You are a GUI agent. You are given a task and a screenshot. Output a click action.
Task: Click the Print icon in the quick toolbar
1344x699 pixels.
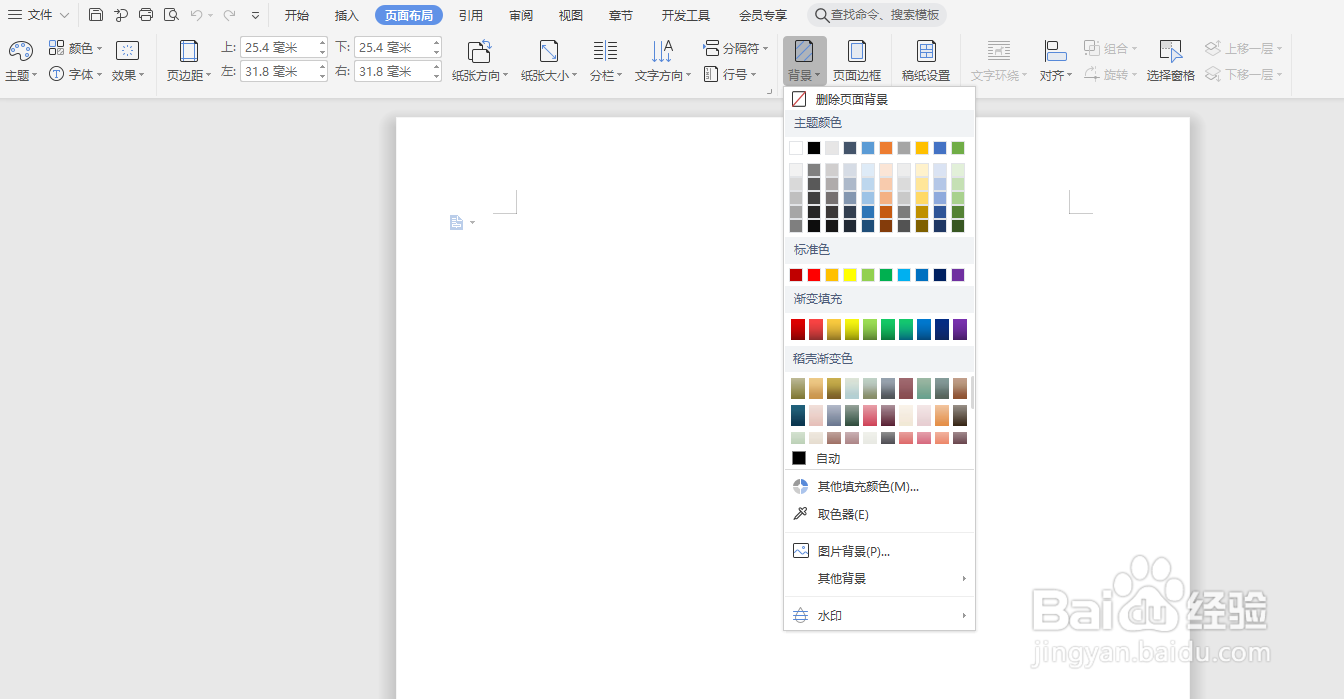[146, 15]
